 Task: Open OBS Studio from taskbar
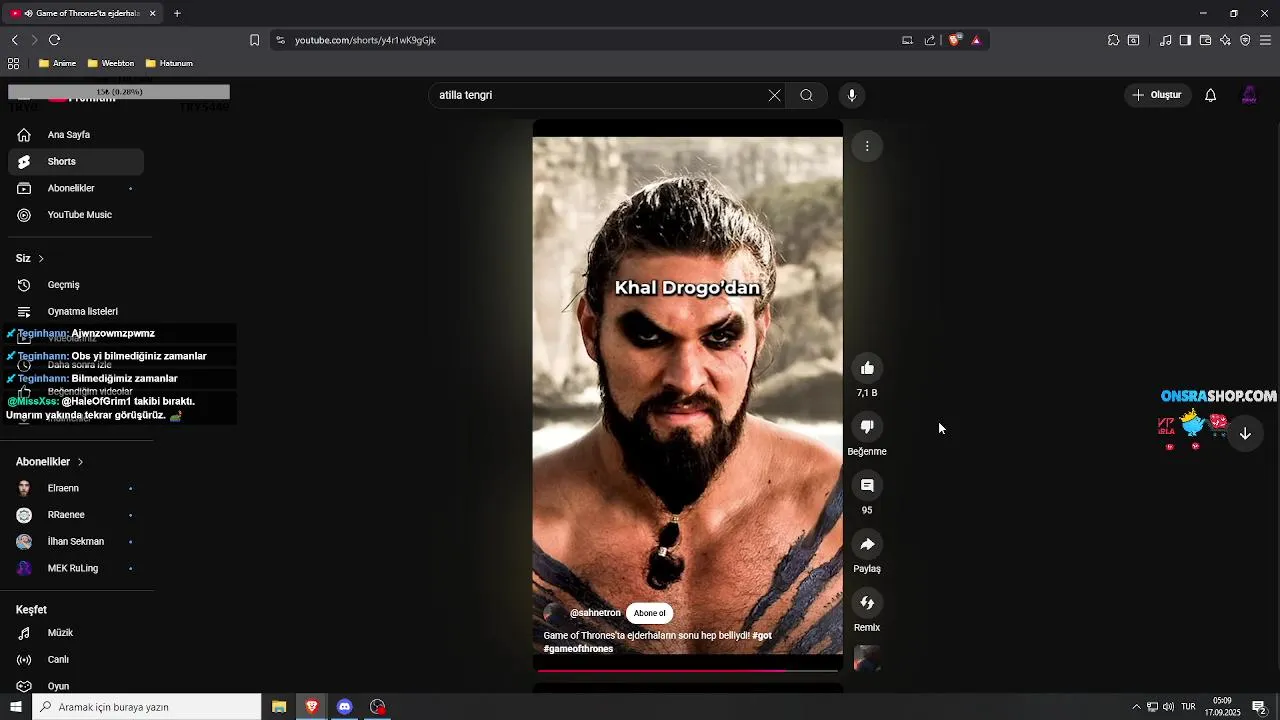tap(377, 707)
